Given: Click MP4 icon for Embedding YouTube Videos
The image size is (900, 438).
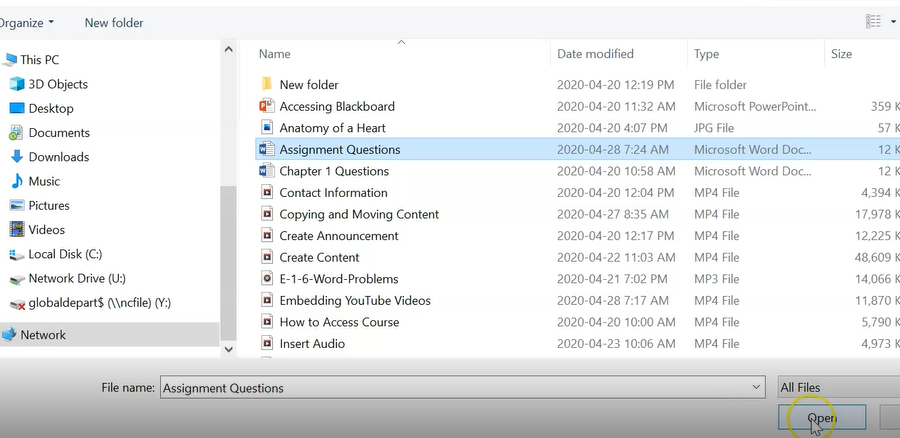Looking at the screenshot, I should point(266,300).
